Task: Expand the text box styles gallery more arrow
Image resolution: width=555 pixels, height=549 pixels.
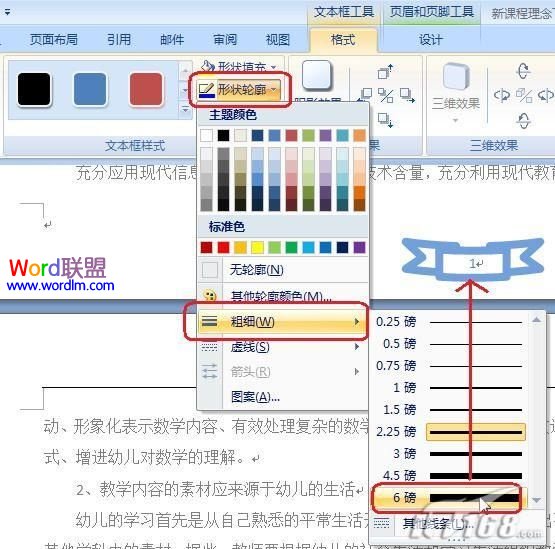Action: tap(185, 110)
